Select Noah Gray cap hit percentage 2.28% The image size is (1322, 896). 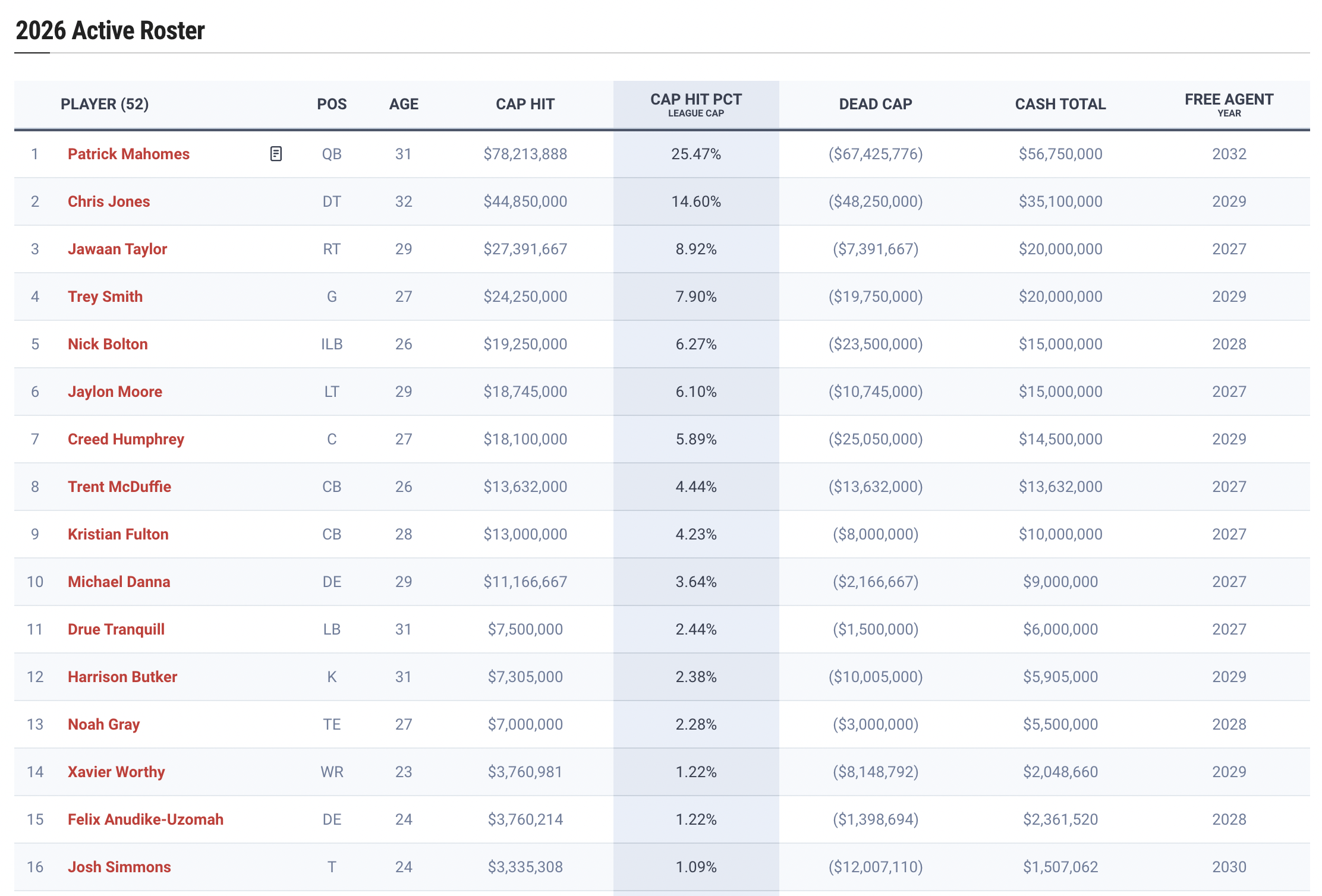click(696, 724)
